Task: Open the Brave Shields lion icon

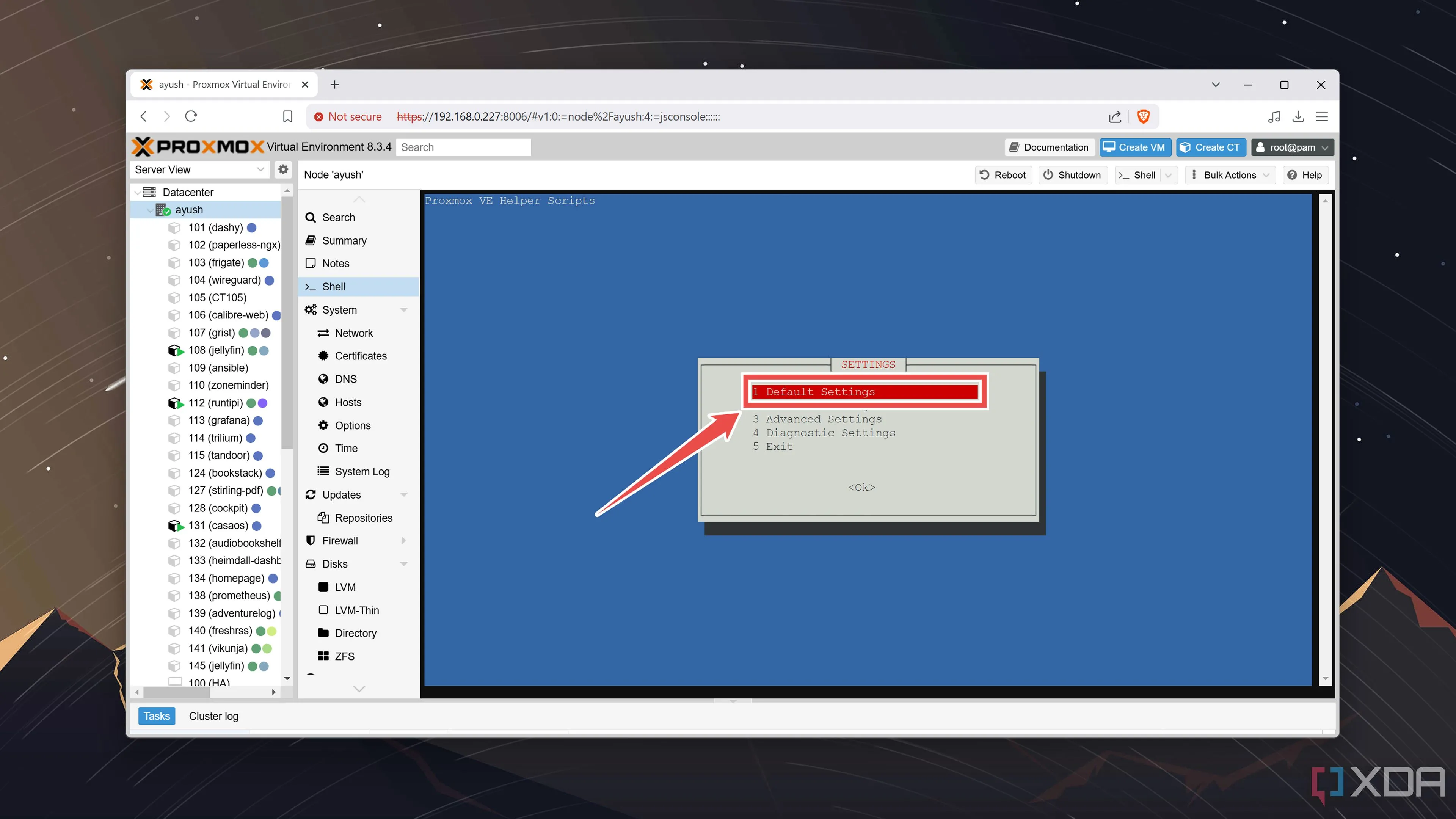Action: tap(1144, 116)
